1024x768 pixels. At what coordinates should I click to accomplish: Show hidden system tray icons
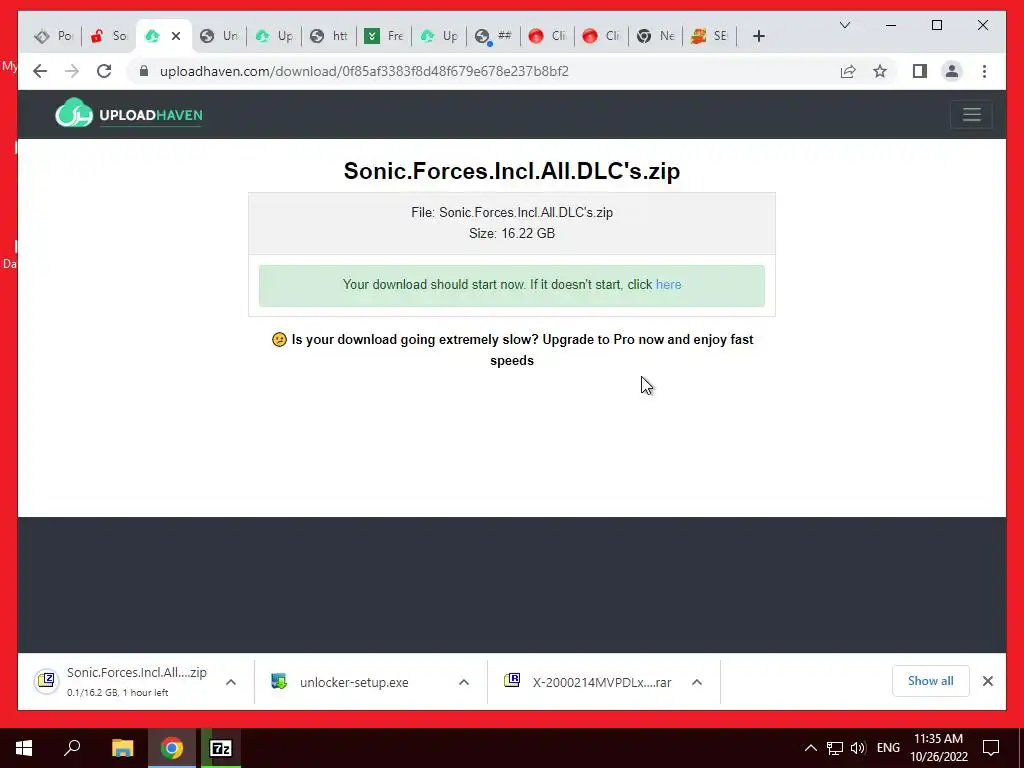(x=810, y=748)
